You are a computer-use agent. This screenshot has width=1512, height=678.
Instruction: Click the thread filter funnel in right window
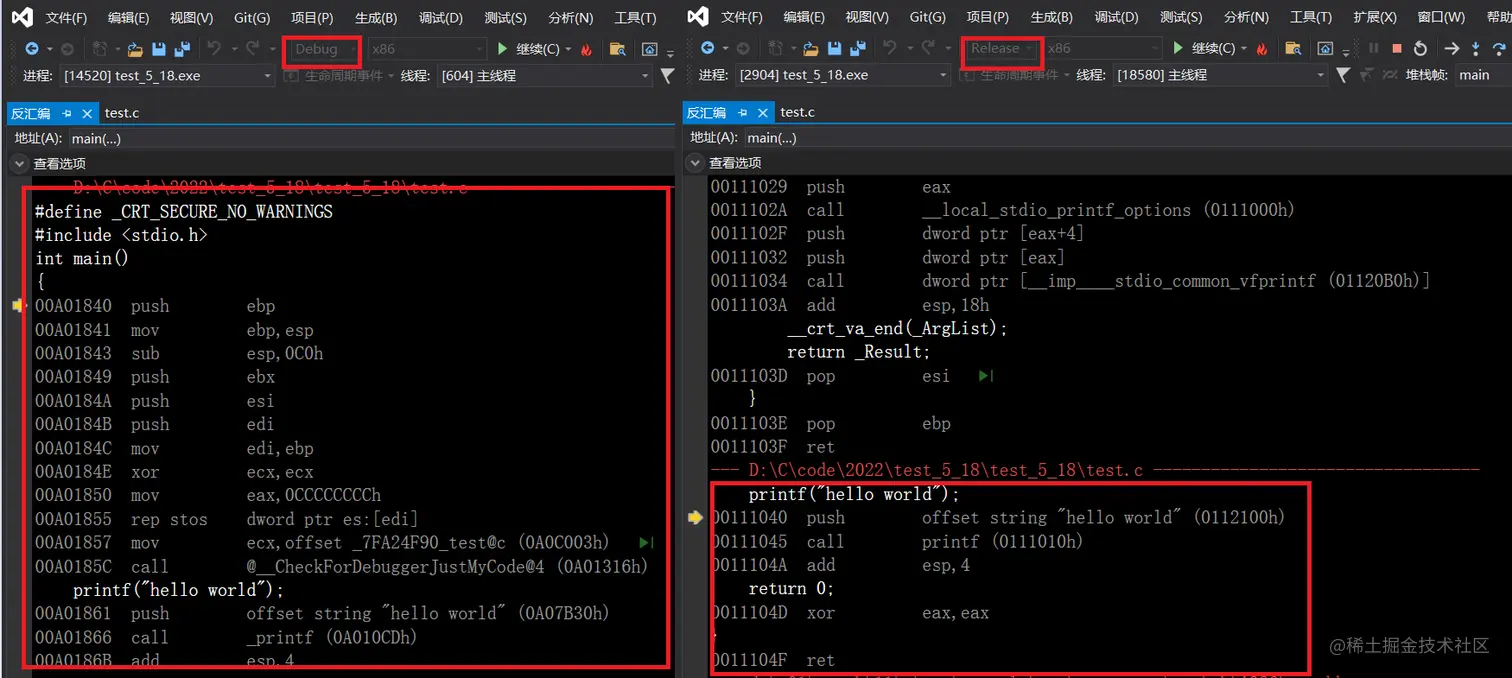click(1343, 75)
